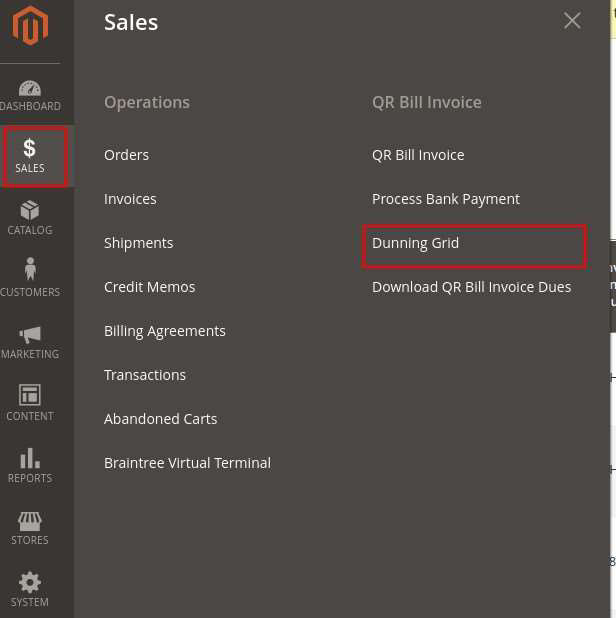Select Dunning Grid menu item
This screenshot has height=618, width=616.
point(415,243)
